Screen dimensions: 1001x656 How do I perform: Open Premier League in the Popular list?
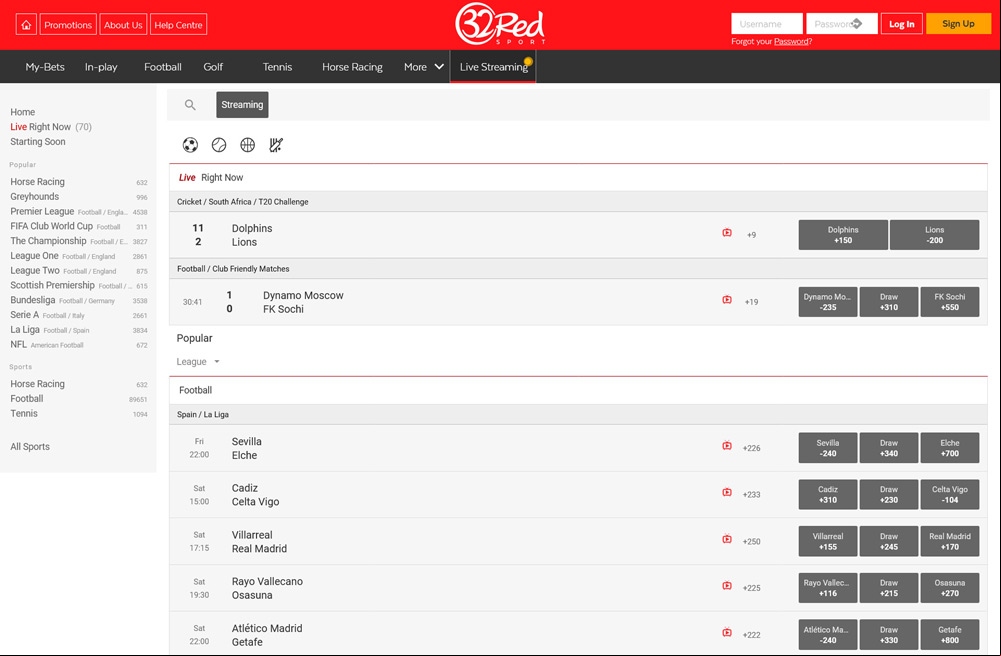[x=79, y=211]
